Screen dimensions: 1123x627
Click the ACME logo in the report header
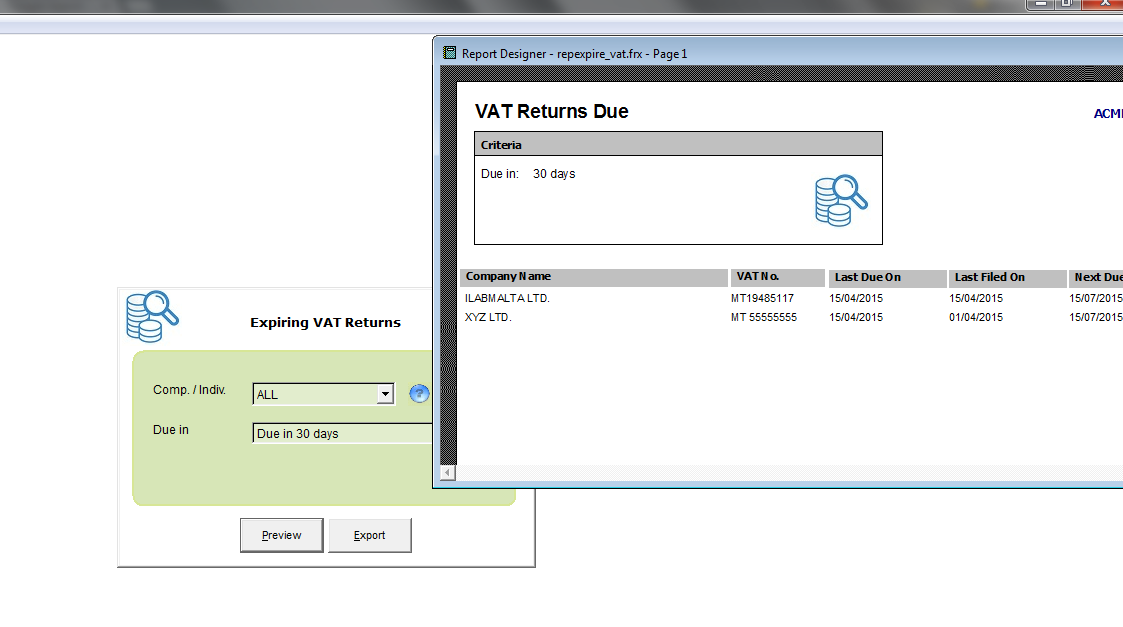point(1108,114)
